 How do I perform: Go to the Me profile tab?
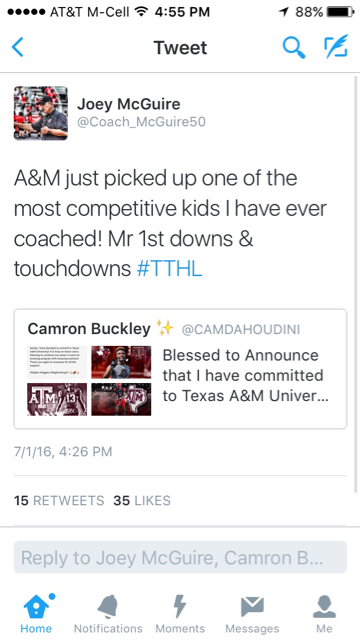[x=324, y=613]
